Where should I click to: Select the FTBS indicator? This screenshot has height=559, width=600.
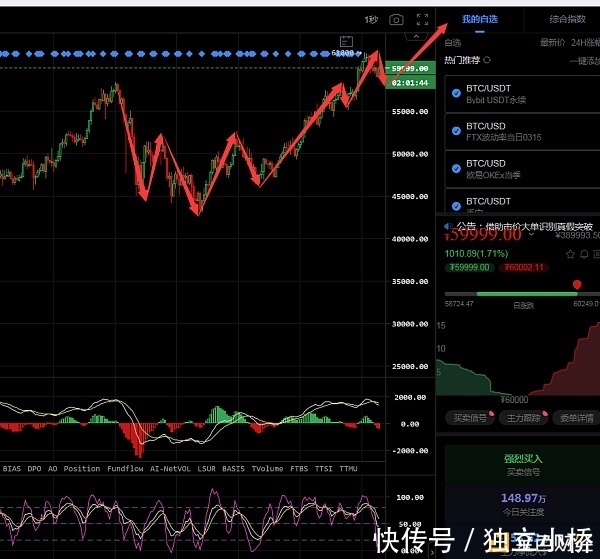click(299, 469)
